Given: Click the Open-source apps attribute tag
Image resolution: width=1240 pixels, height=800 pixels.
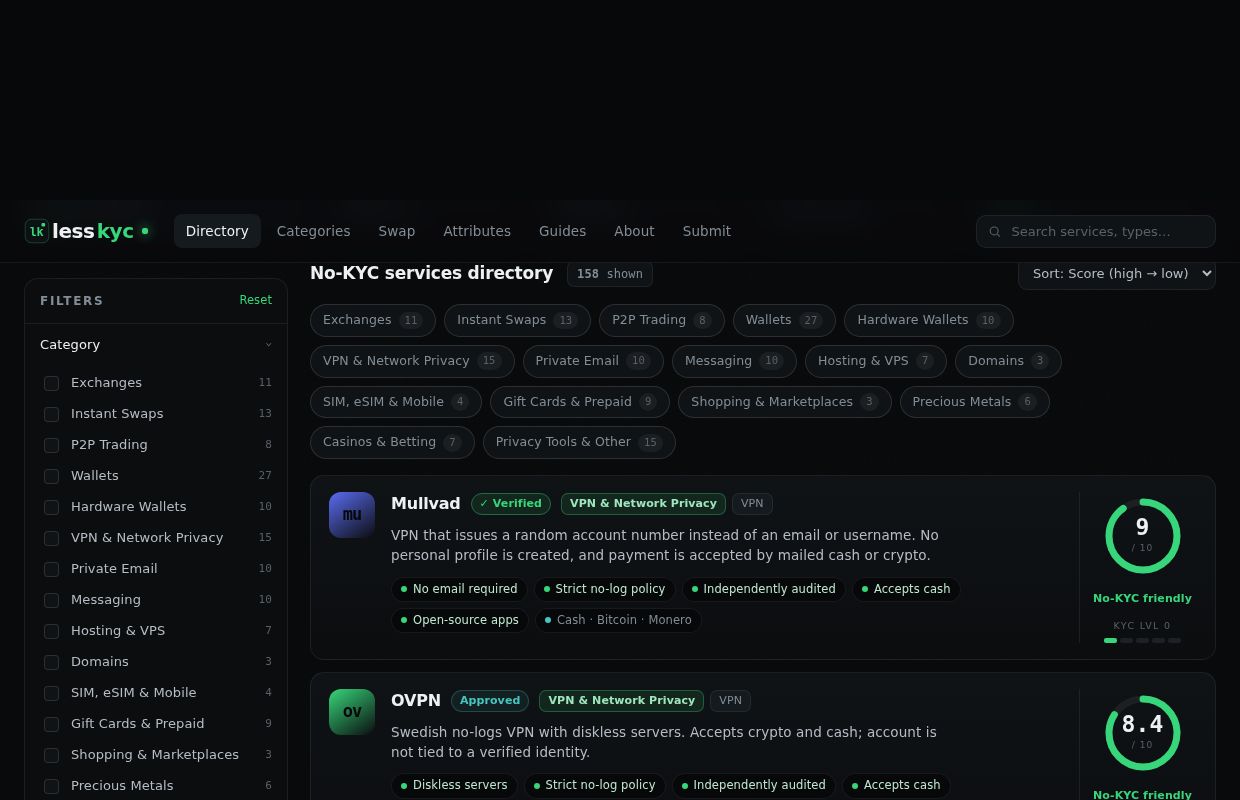Looking at the screenshot, I should [x=460, y=620].
